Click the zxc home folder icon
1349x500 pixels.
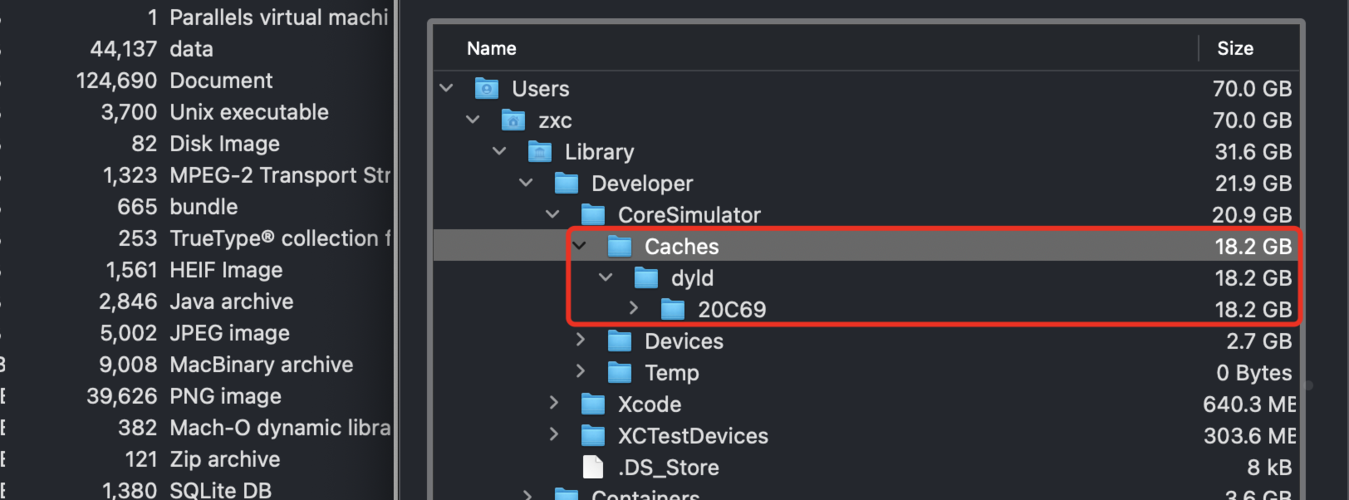(513, 120)
